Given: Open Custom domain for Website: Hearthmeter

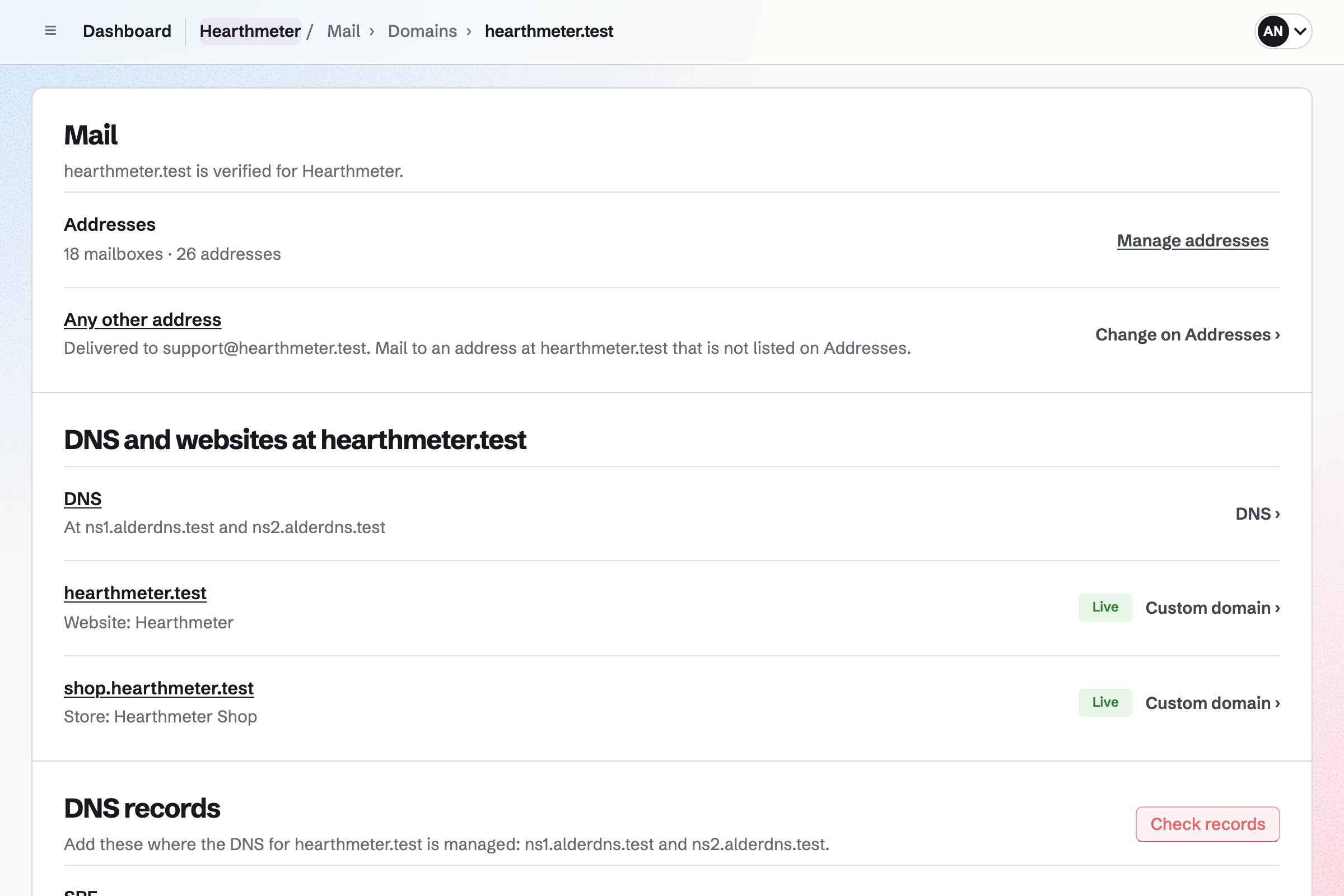Looking at the screenshot, I should point(1212,608).
